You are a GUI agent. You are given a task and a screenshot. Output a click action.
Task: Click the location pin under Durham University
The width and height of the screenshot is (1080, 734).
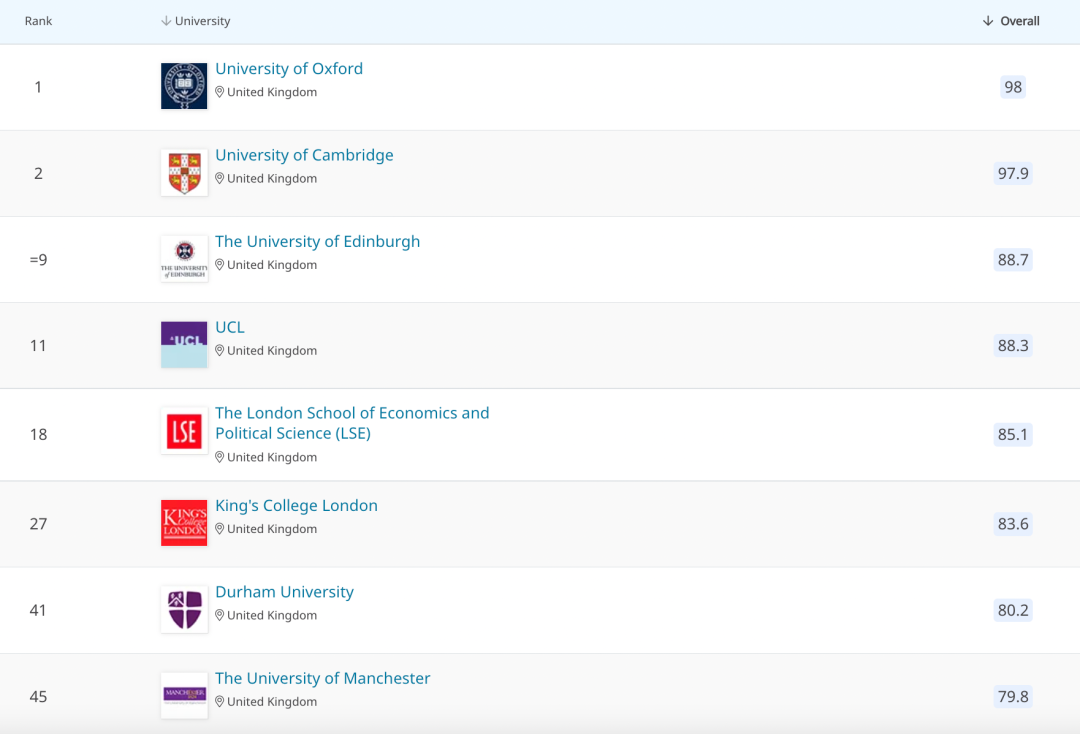(220, 615)
